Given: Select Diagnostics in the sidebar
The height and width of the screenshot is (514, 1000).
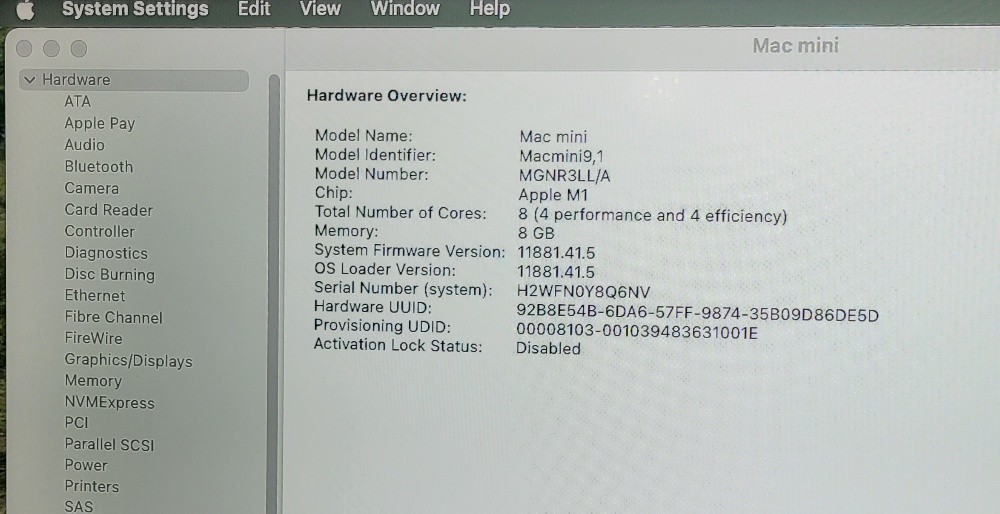Looking at the screenshot, I should tap(106, 253).
